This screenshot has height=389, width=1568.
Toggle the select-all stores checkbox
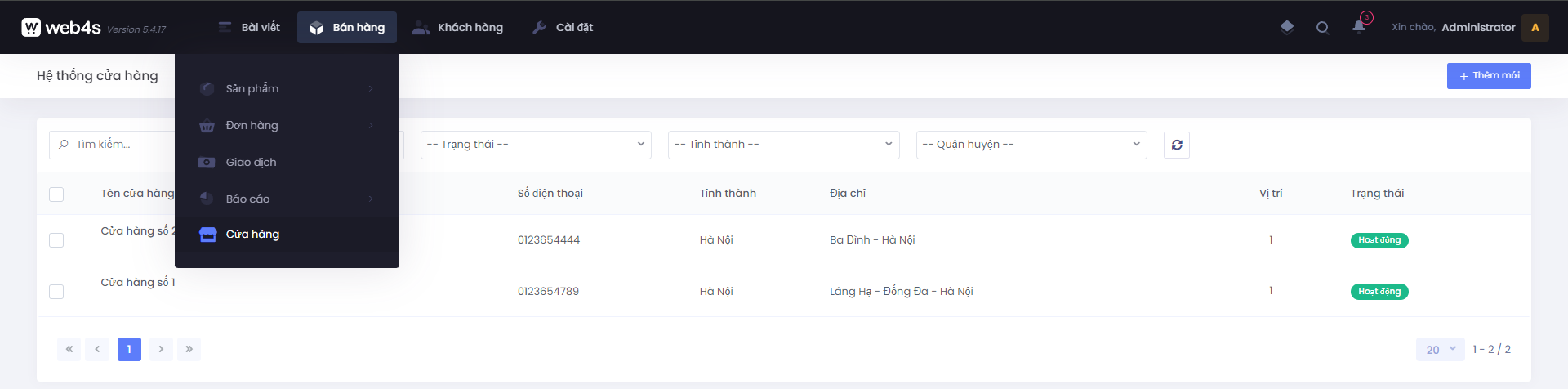(x=56, y=194)
